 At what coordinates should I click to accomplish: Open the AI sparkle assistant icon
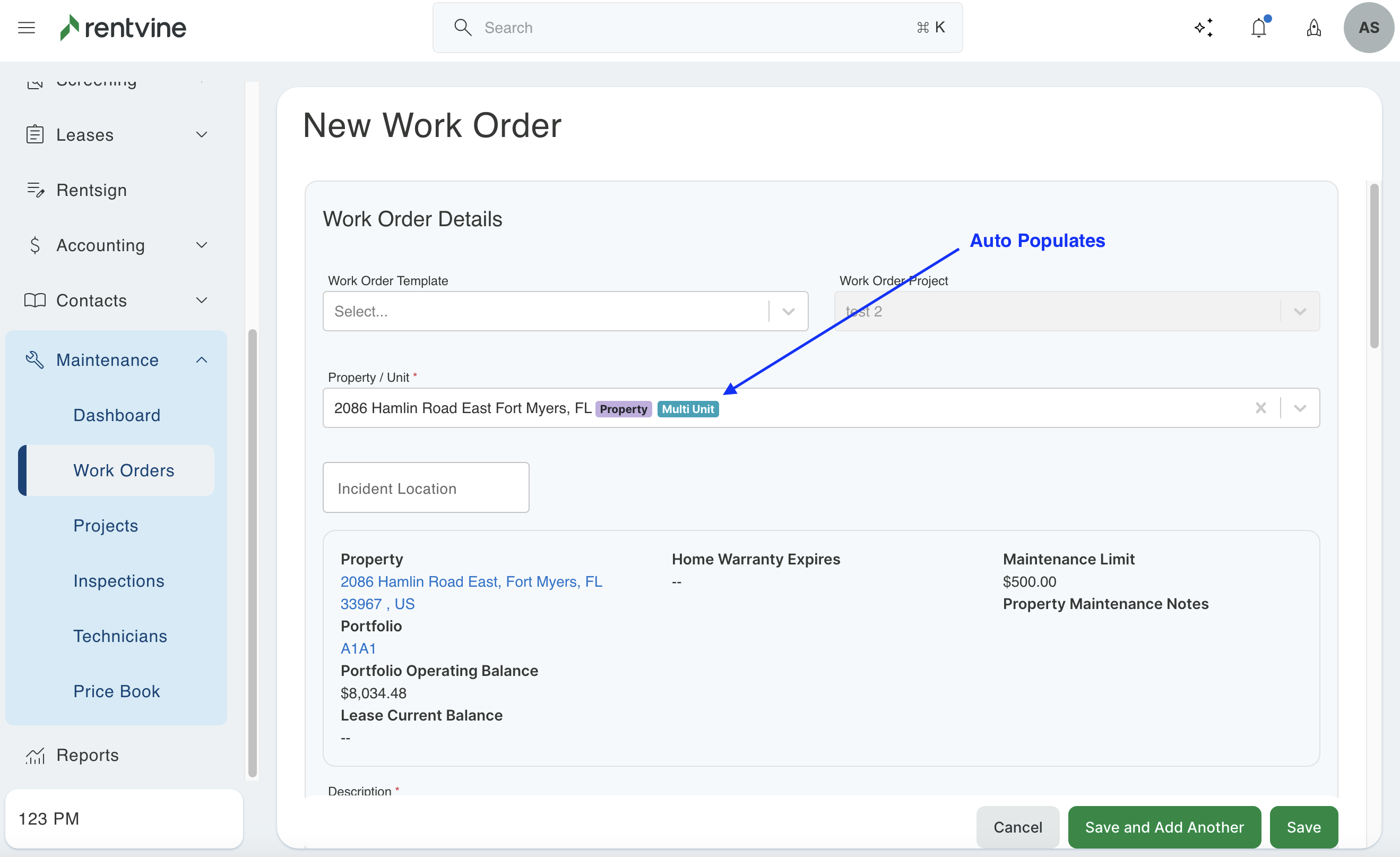coord(1204,27)
